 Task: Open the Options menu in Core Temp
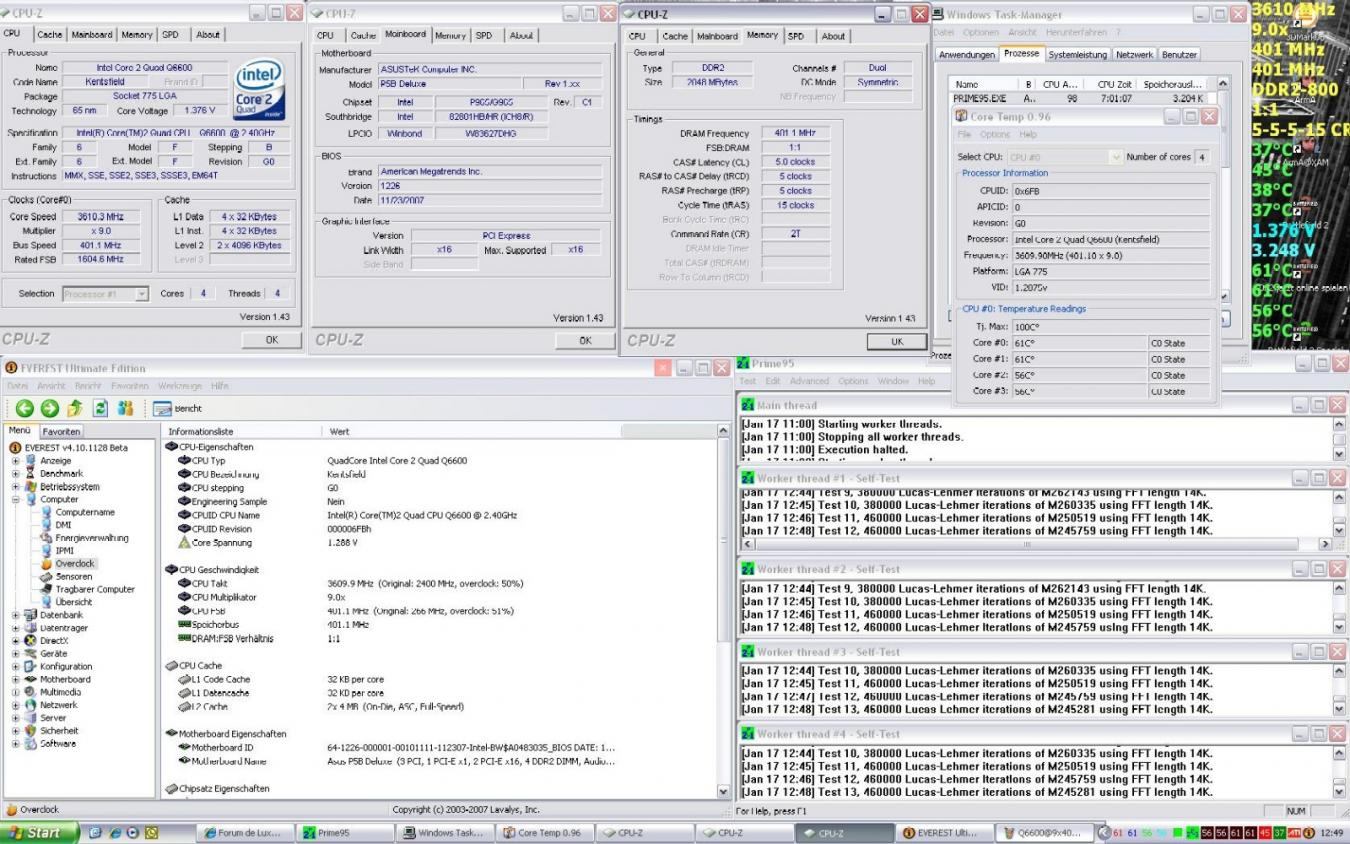click(x=994, y=134)
